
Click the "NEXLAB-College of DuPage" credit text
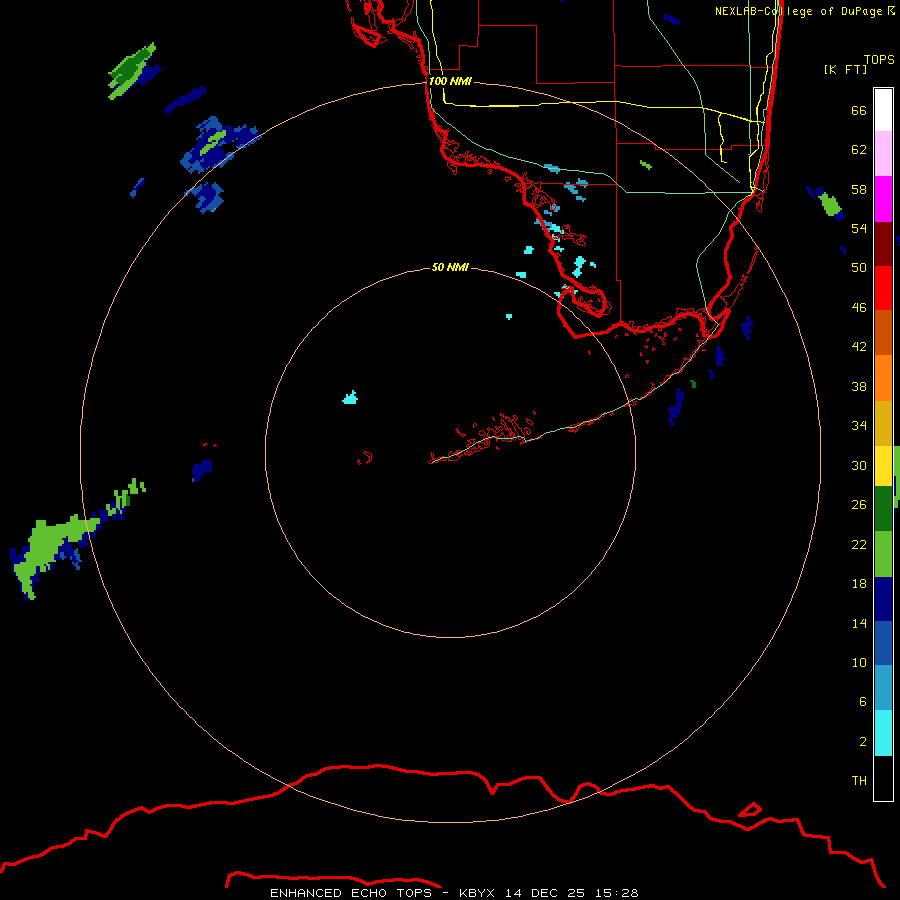(798, 11)
